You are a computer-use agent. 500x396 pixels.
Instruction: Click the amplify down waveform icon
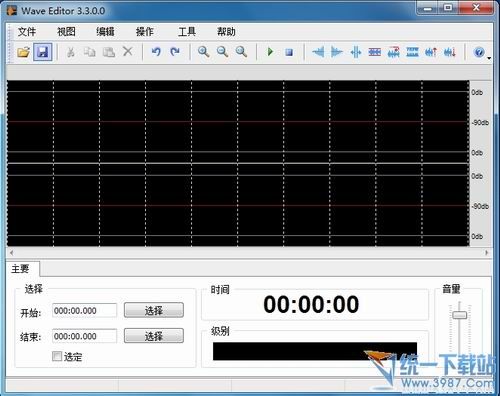click(450, 52)
